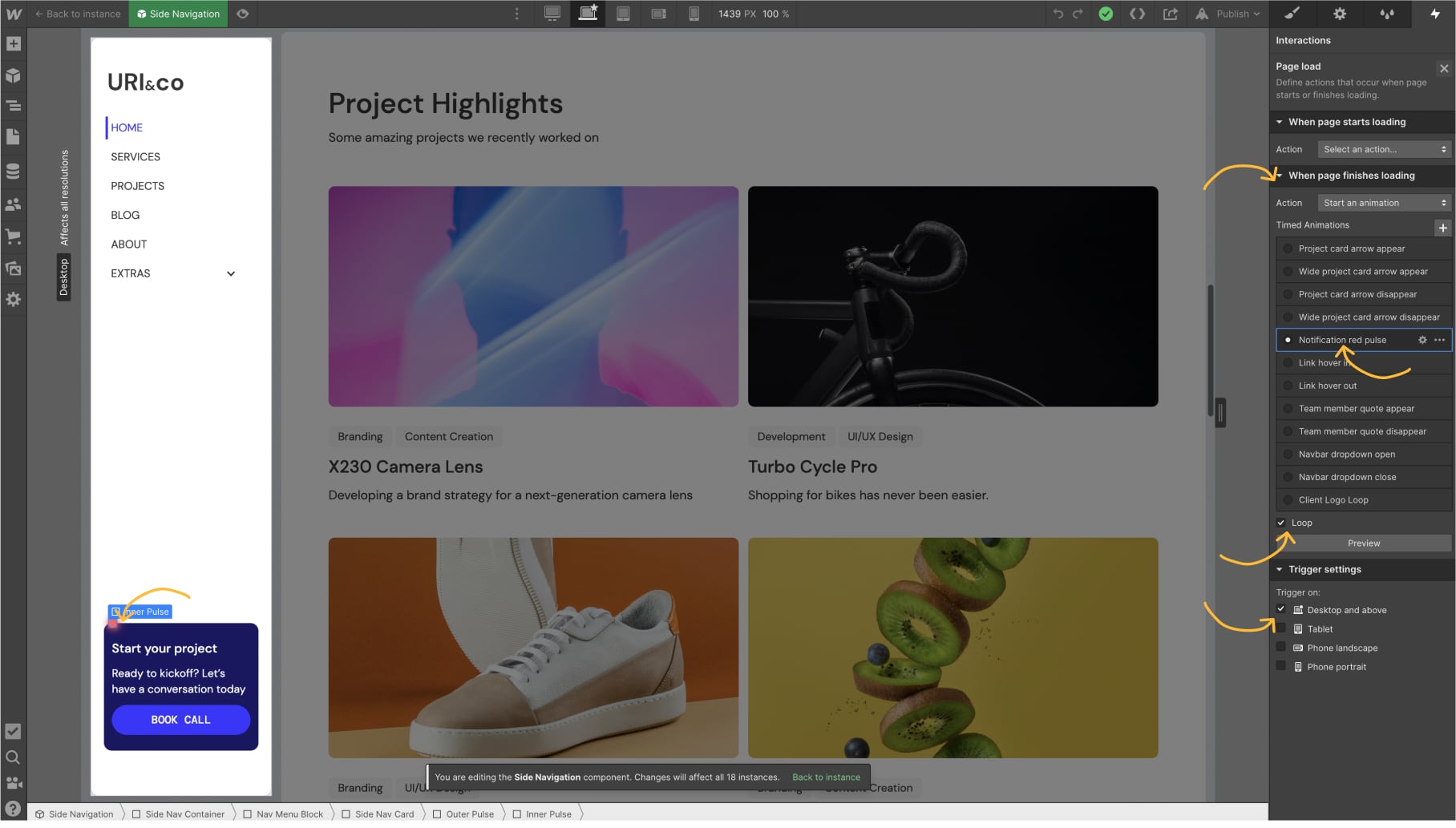The image size is (1456, 828).
Task: Select Project card arrow disappear animation
Action: (x=1364, y=294)
